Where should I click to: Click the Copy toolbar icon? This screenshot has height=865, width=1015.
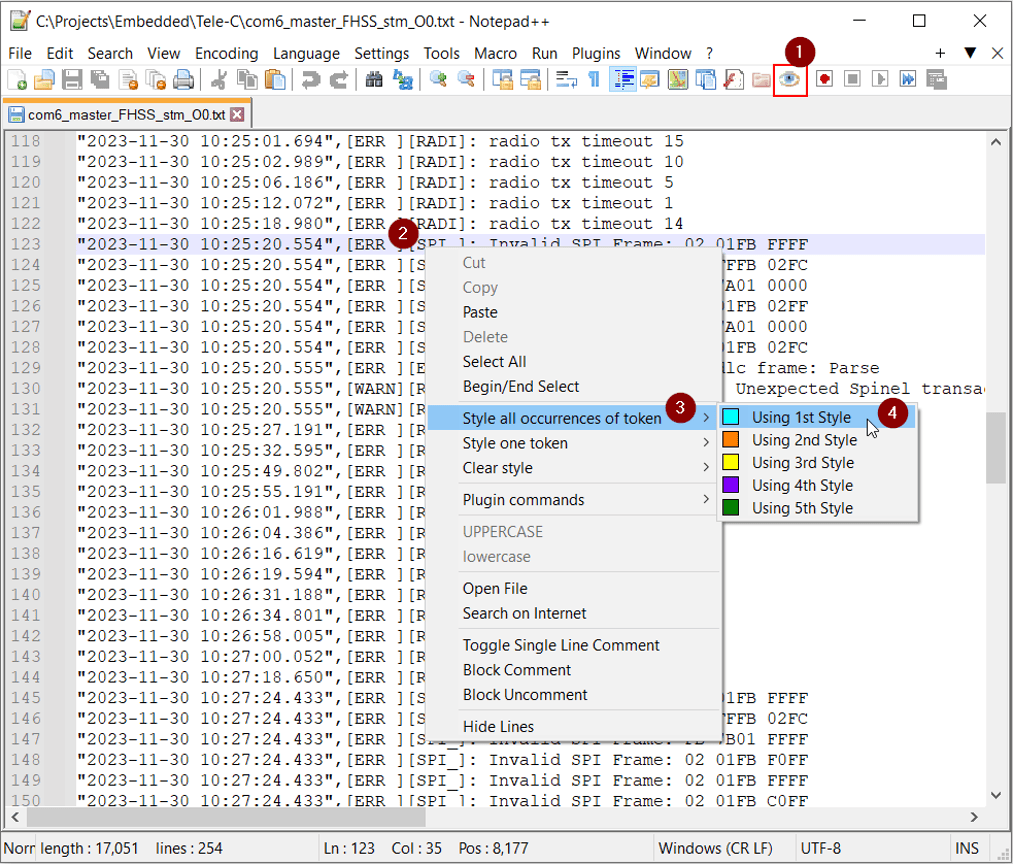(x=247, y=80)
